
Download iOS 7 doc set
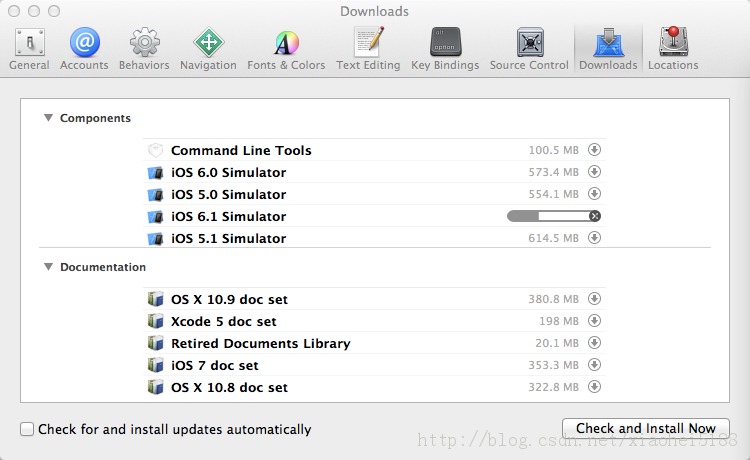pyautogui.click(x=595, y=365)
